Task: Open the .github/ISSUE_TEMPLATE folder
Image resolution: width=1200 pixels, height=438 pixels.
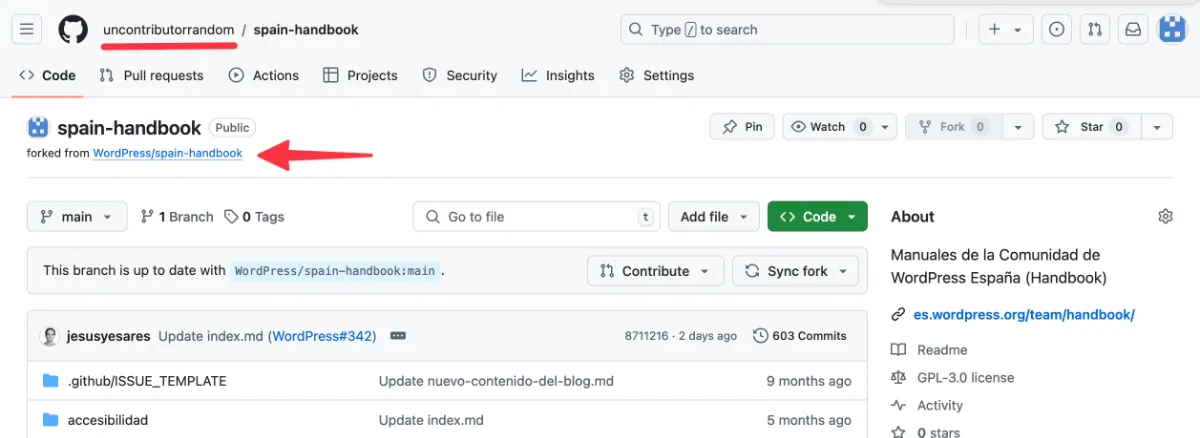Action: pyautogui.click(x=147, y=381)
